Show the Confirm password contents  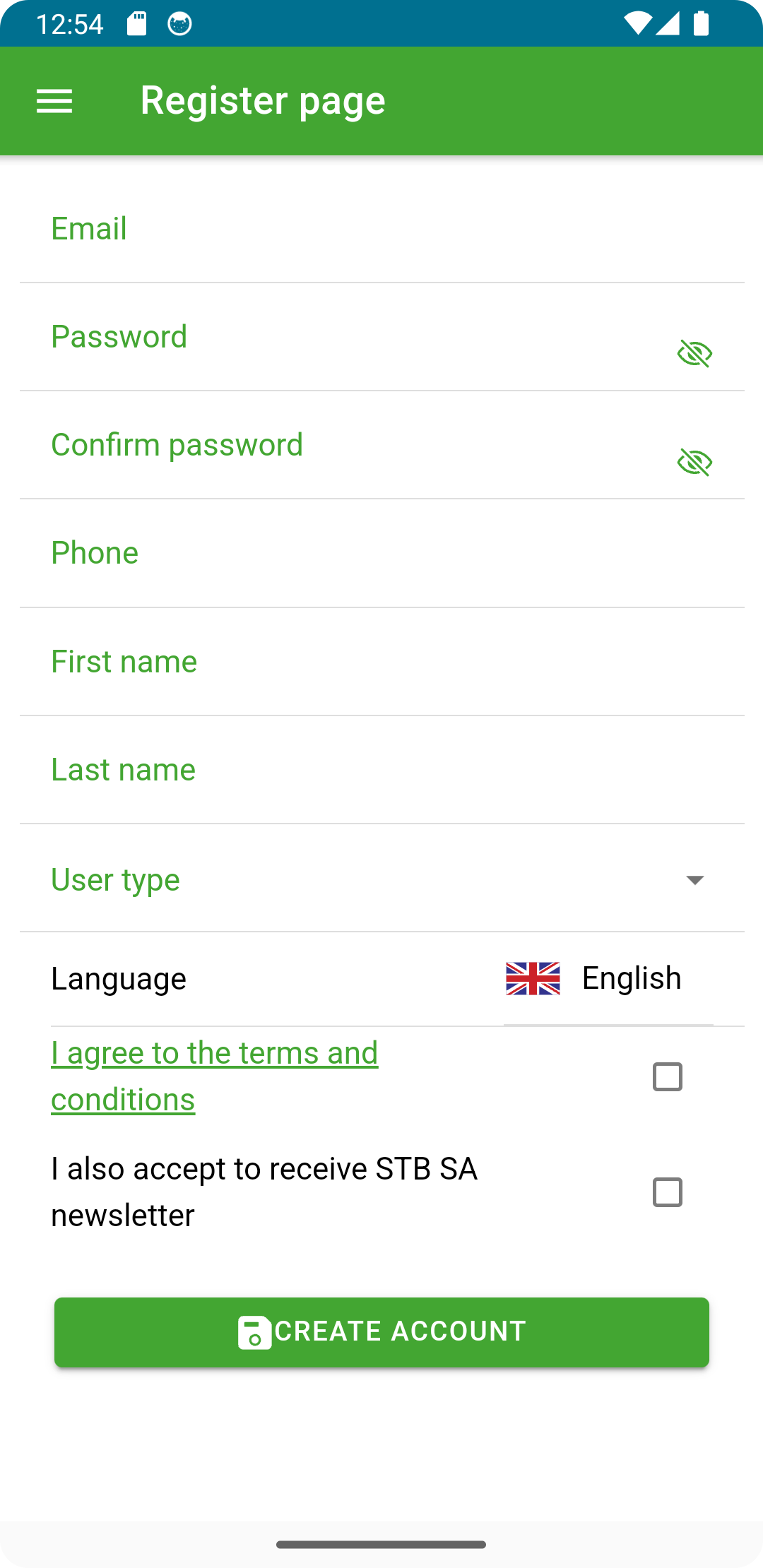tap(694, 463)
